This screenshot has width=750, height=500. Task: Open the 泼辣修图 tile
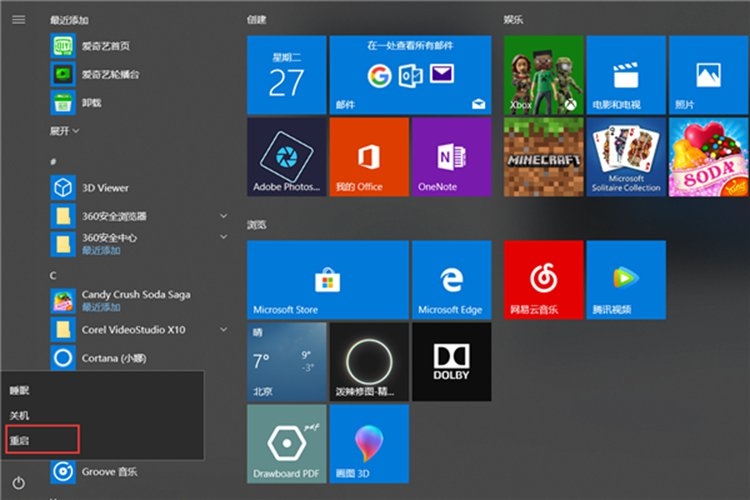(x=369, y=362)
